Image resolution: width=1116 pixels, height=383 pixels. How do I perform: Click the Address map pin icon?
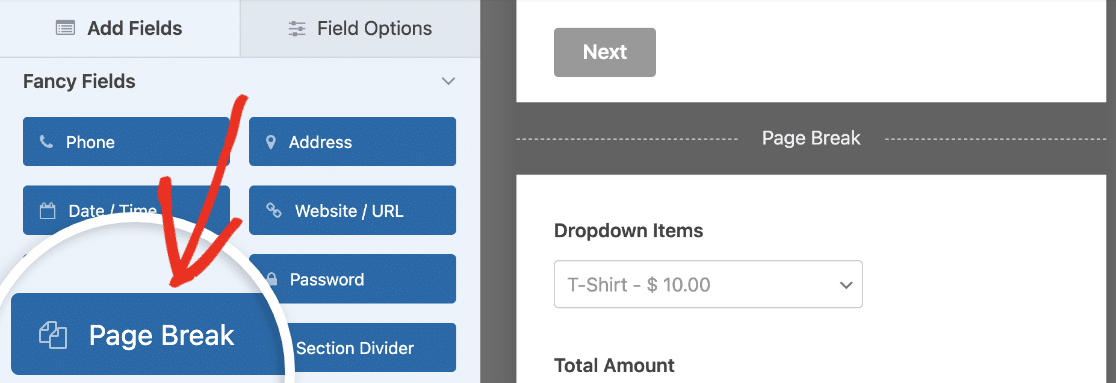(x=270, y=142)
